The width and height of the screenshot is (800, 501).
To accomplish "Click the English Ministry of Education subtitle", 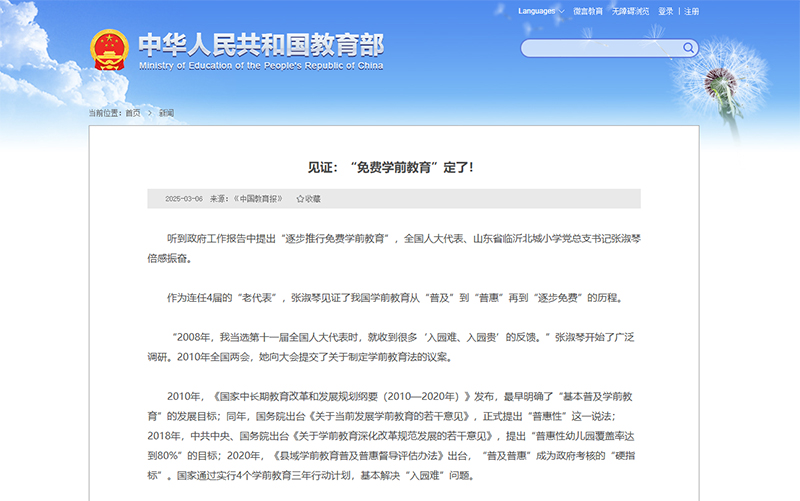I will (260, 66).
